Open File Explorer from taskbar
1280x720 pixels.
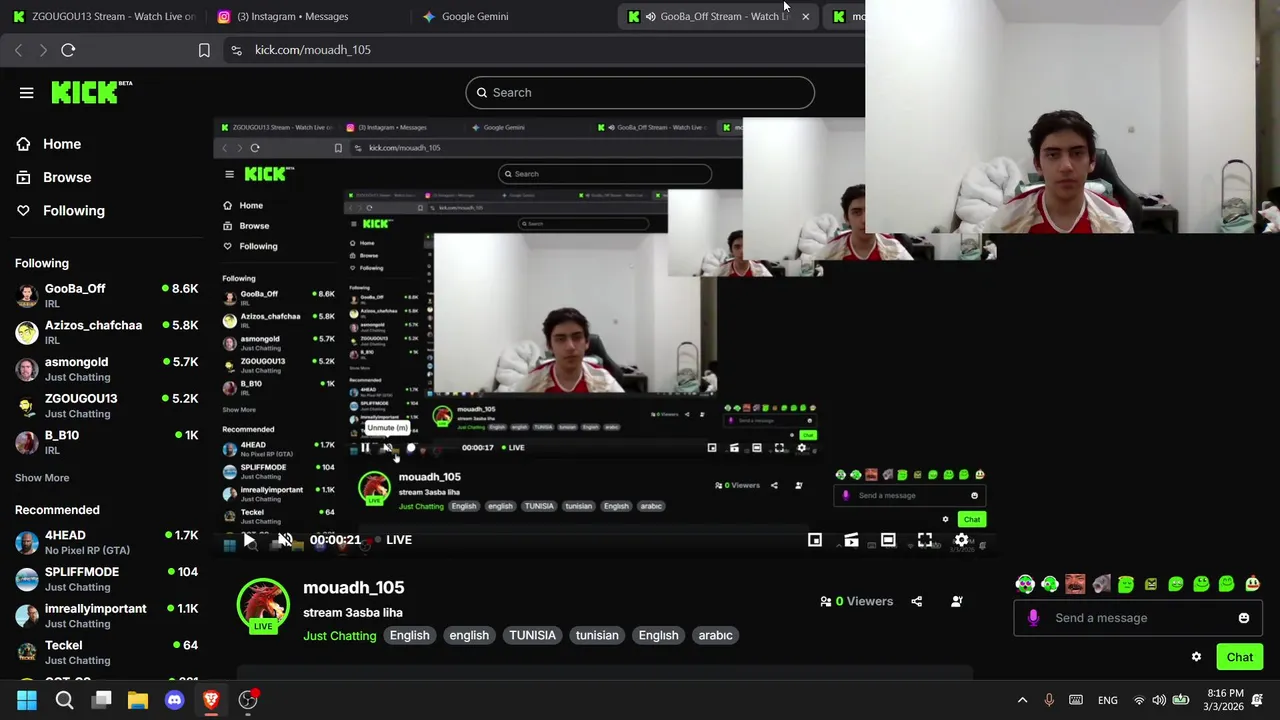138,700
